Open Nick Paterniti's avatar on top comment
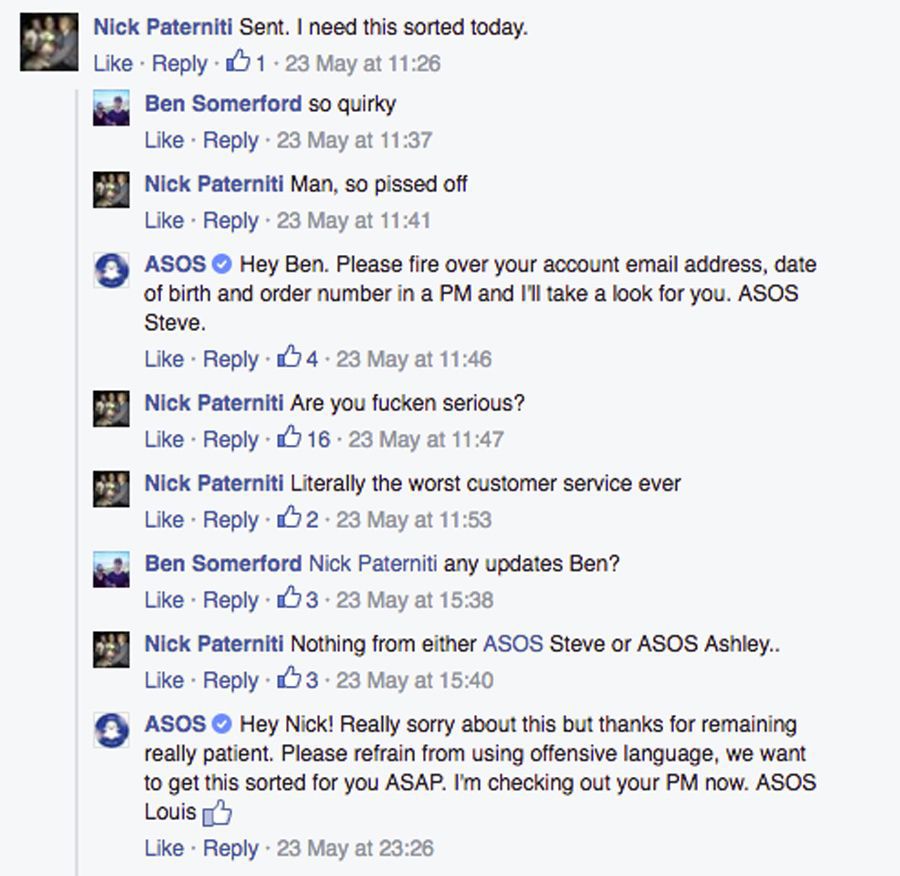This screenshot has height=876, width=900. 49,42
